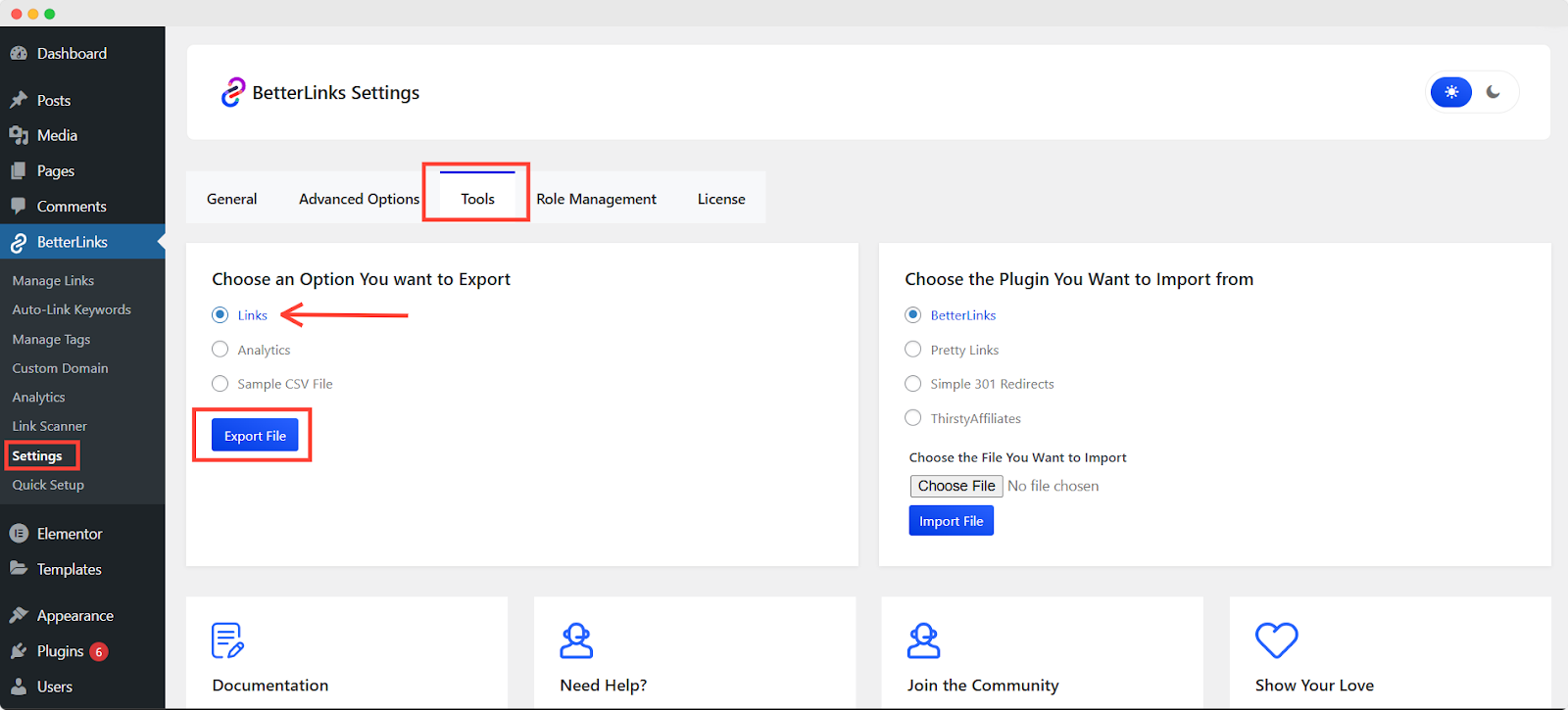Viewport: 1568px width, 710px height.
Task: Click the Pages icon in sidebar
Action: coord(19,170)
